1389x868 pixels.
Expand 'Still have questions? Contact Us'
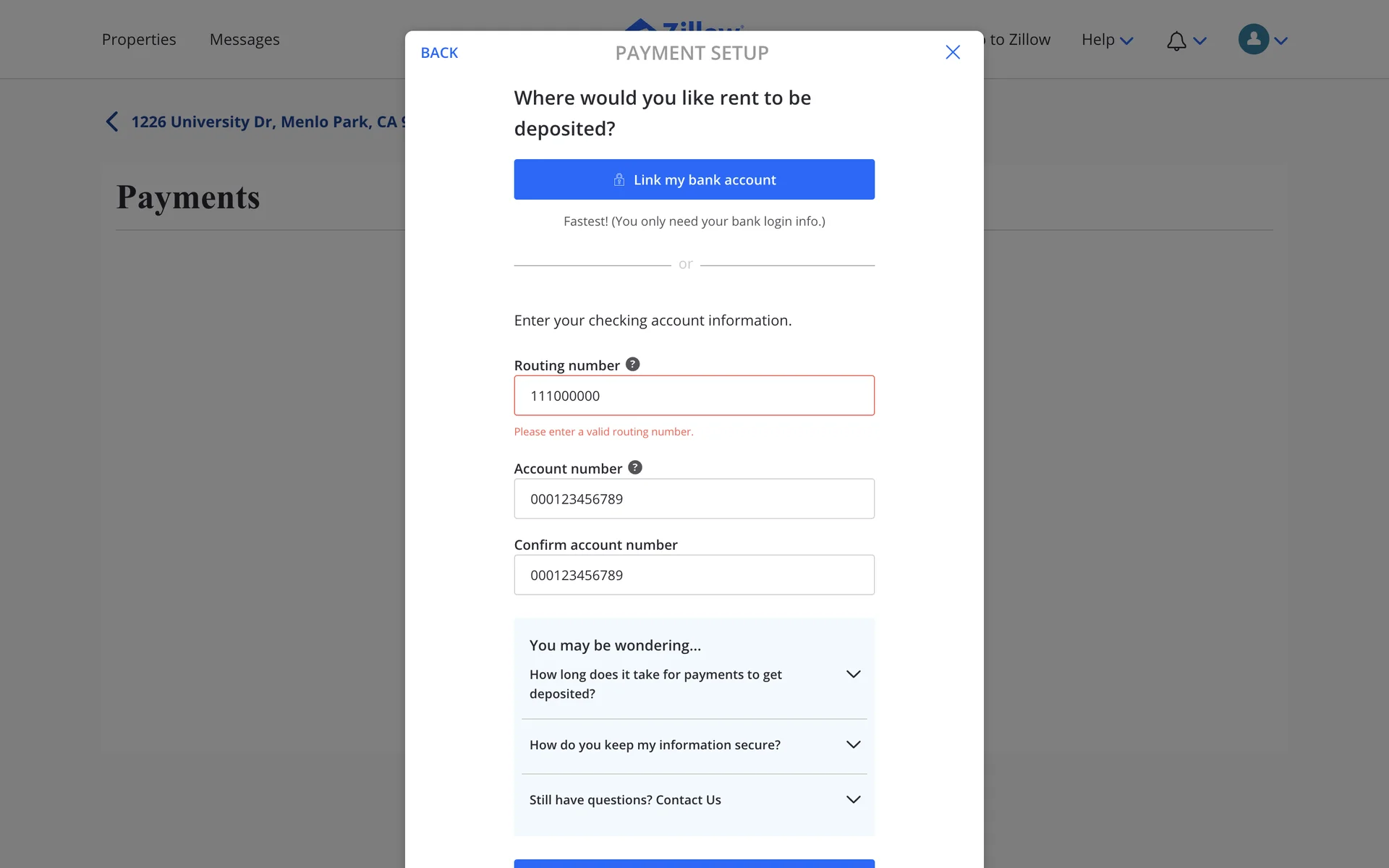tap(853, 799)
